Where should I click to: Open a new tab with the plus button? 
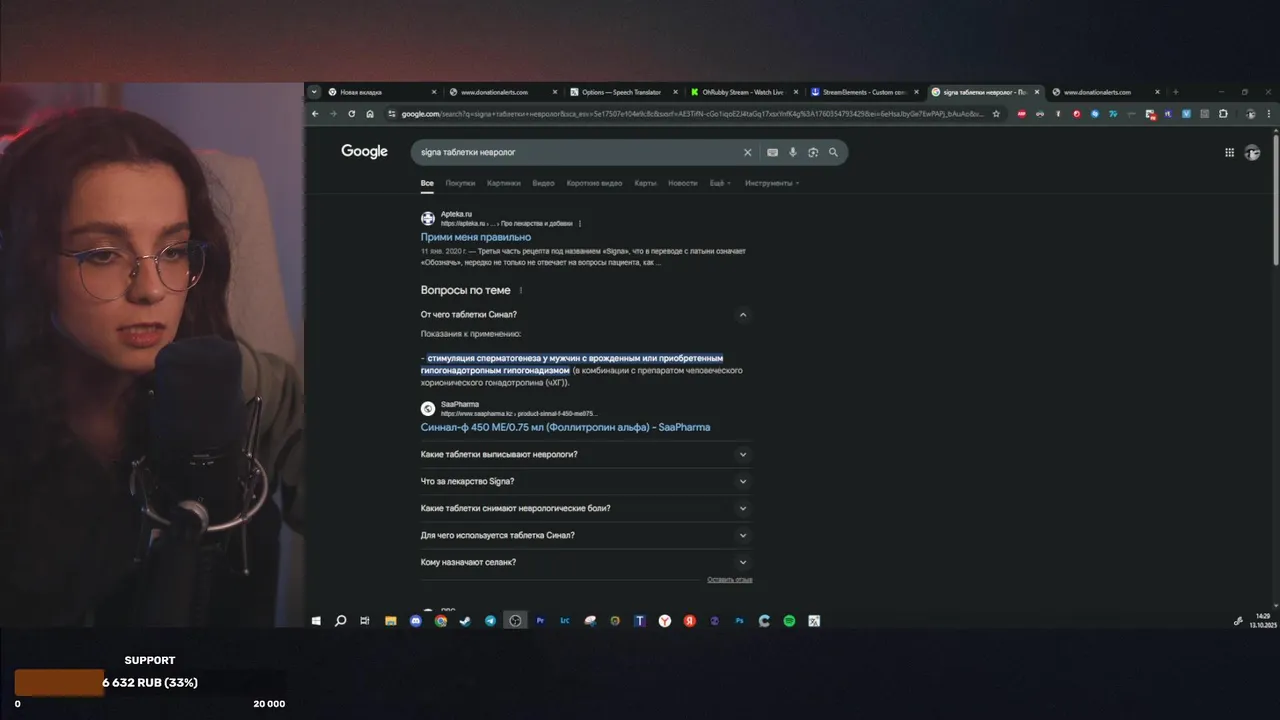1175,92
